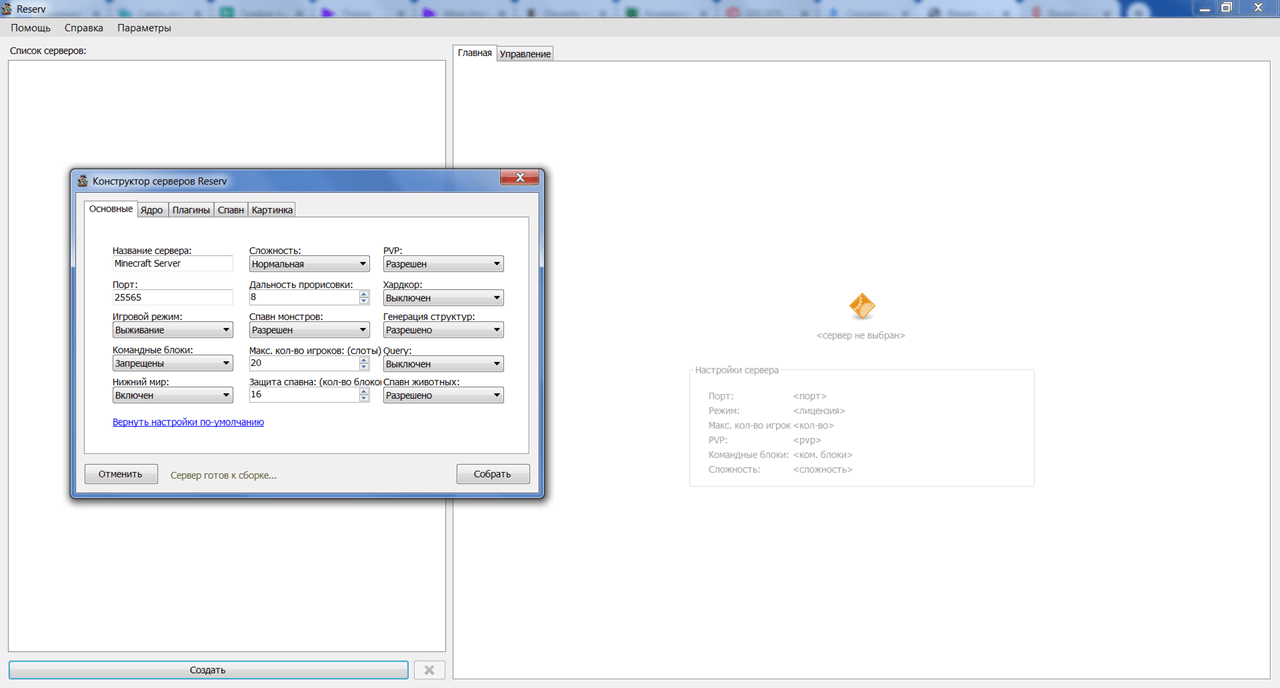Screen dimensions: 1280x688
Task: Open the Параметры menu
Action: coord(144,28)
